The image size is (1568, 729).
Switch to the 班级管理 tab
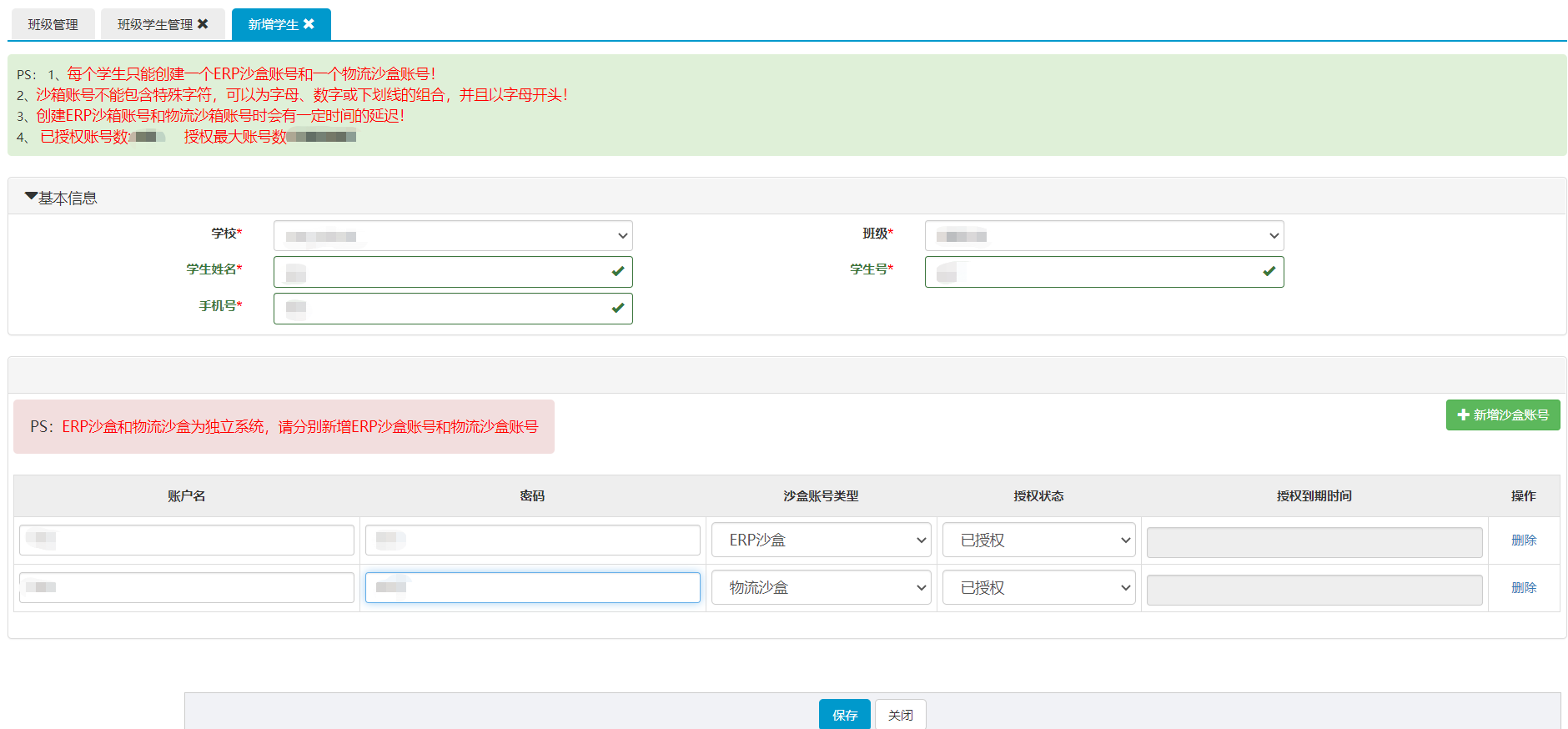53,24
